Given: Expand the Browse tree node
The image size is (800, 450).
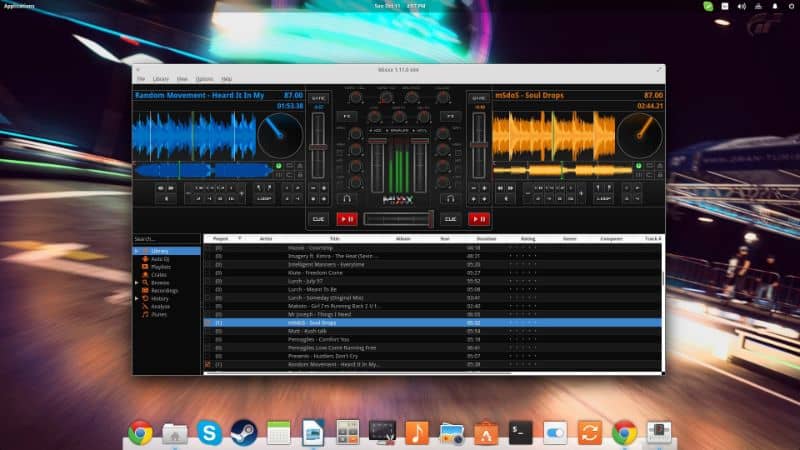Looking at the screenshot, I should 137,283.
